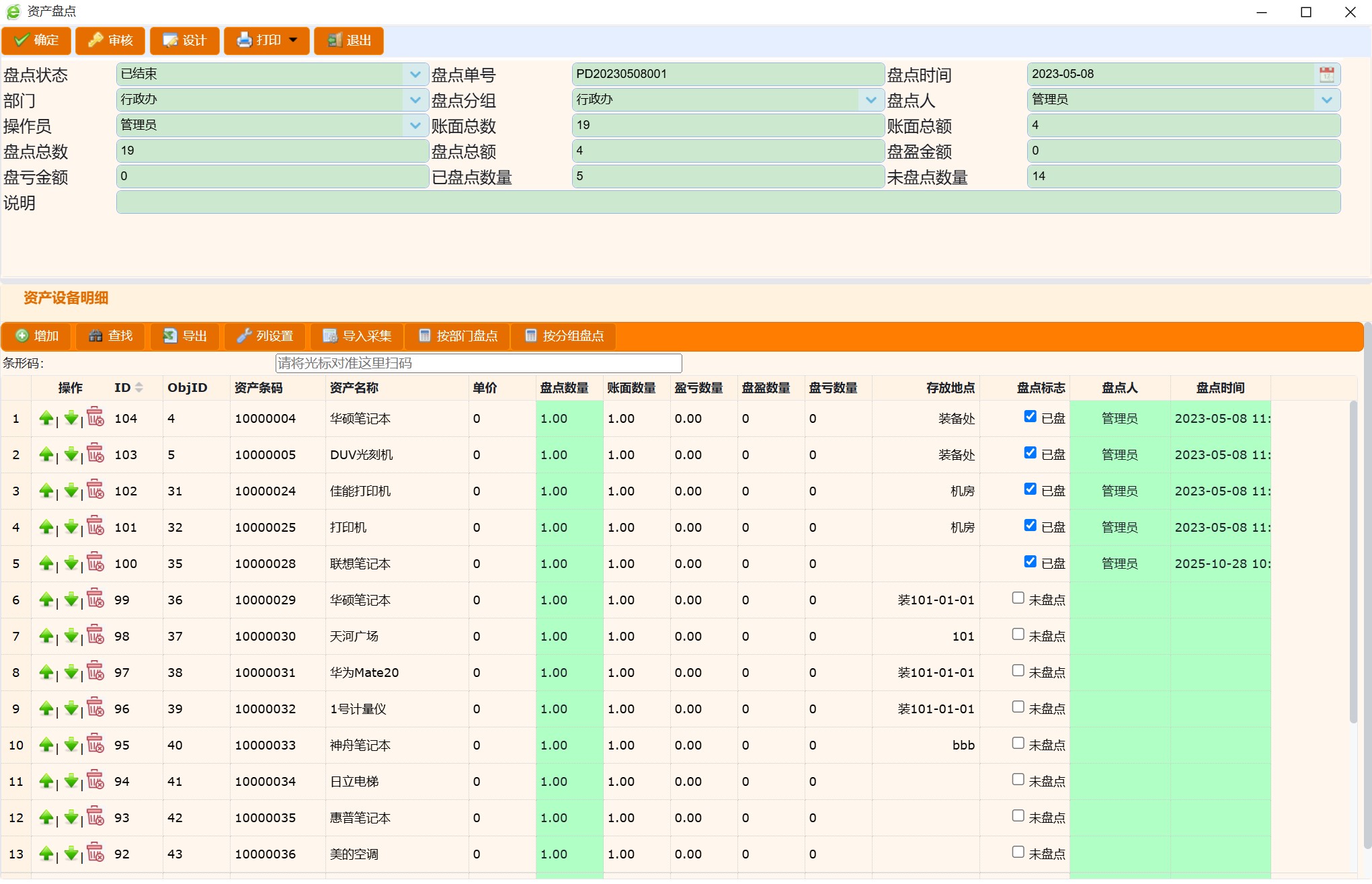Expand the 盘点状态 dropdown
1372x884 pixels.
point(415,74)
